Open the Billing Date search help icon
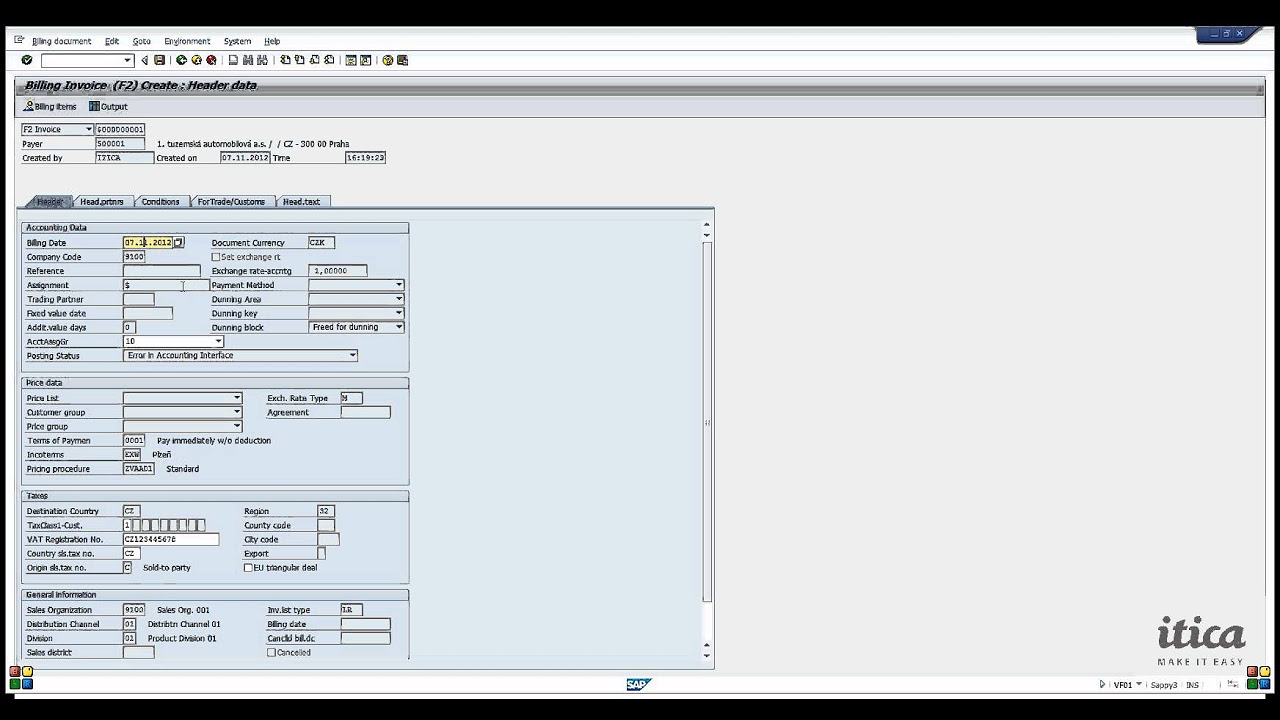Screen dimensions: 1280x720 (x=179, y=242)
